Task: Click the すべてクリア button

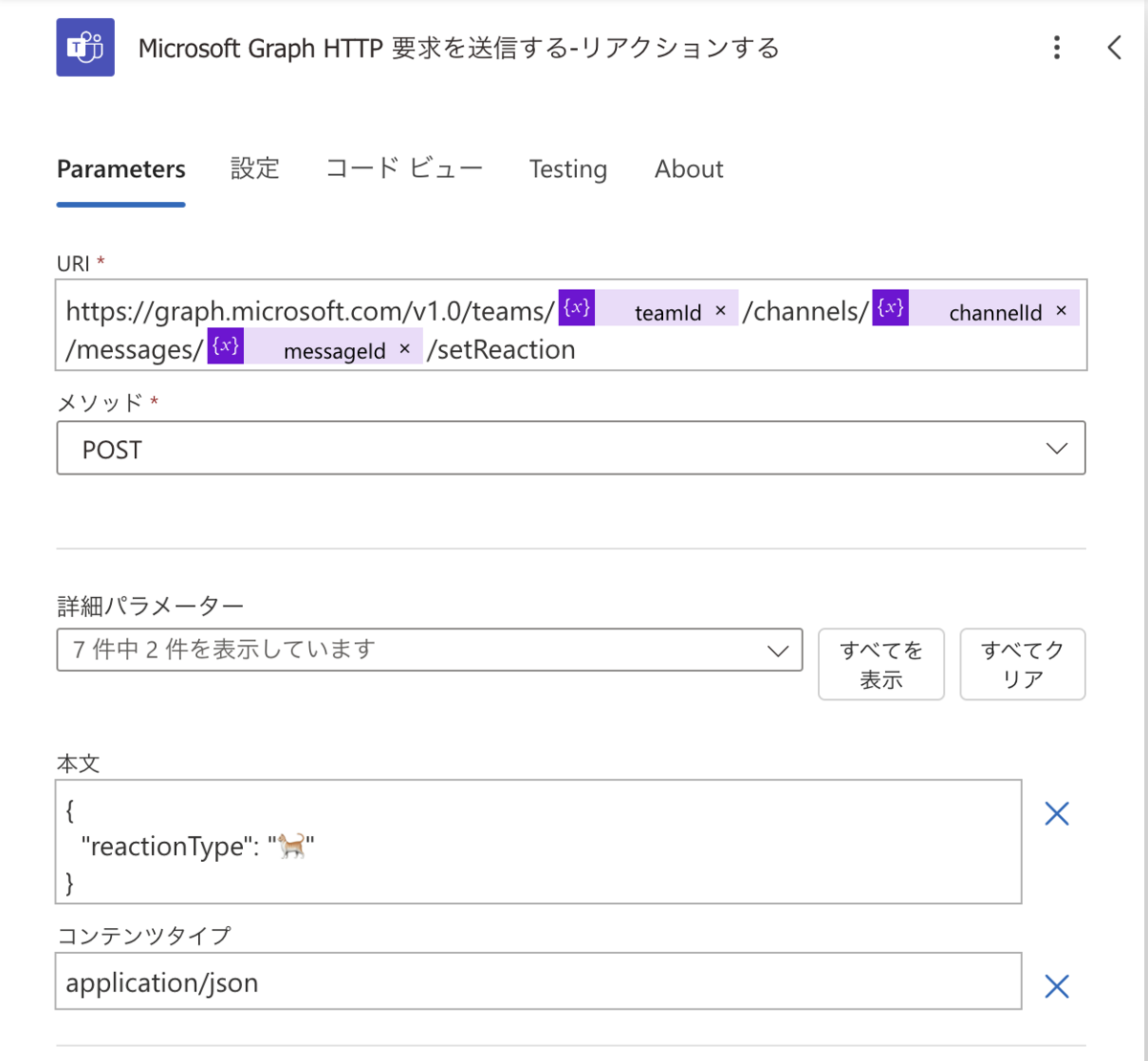Action: (x=1023, y=664)
